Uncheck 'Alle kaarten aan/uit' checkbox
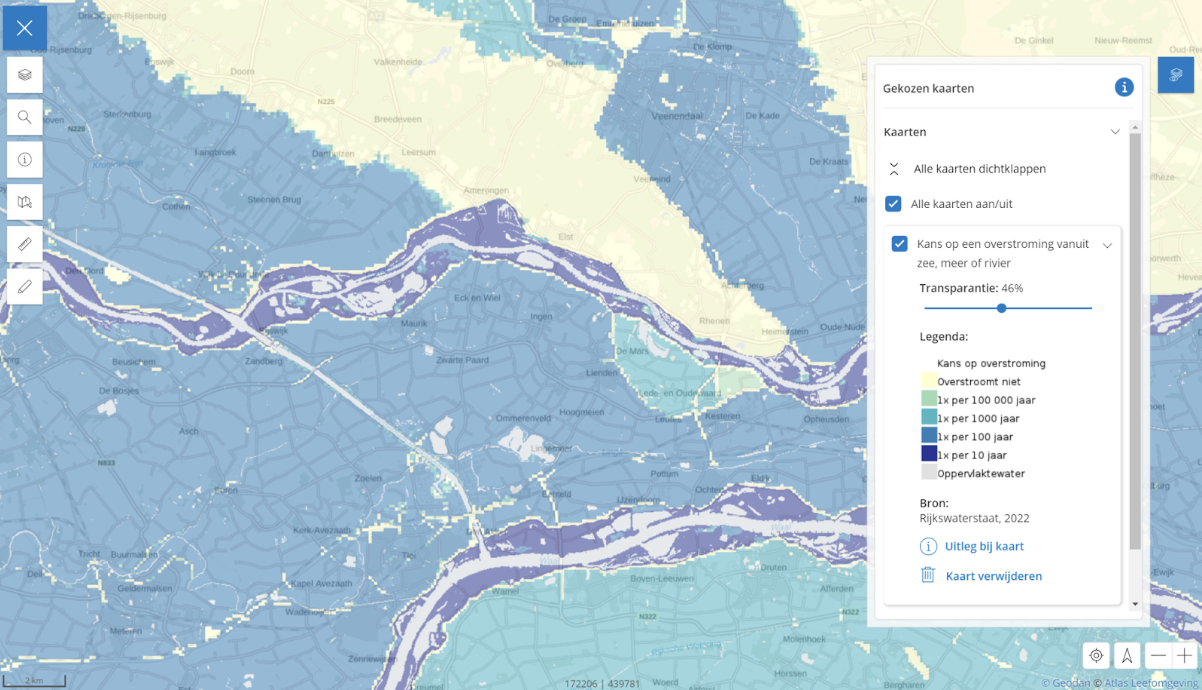 [x=894, y=204]
